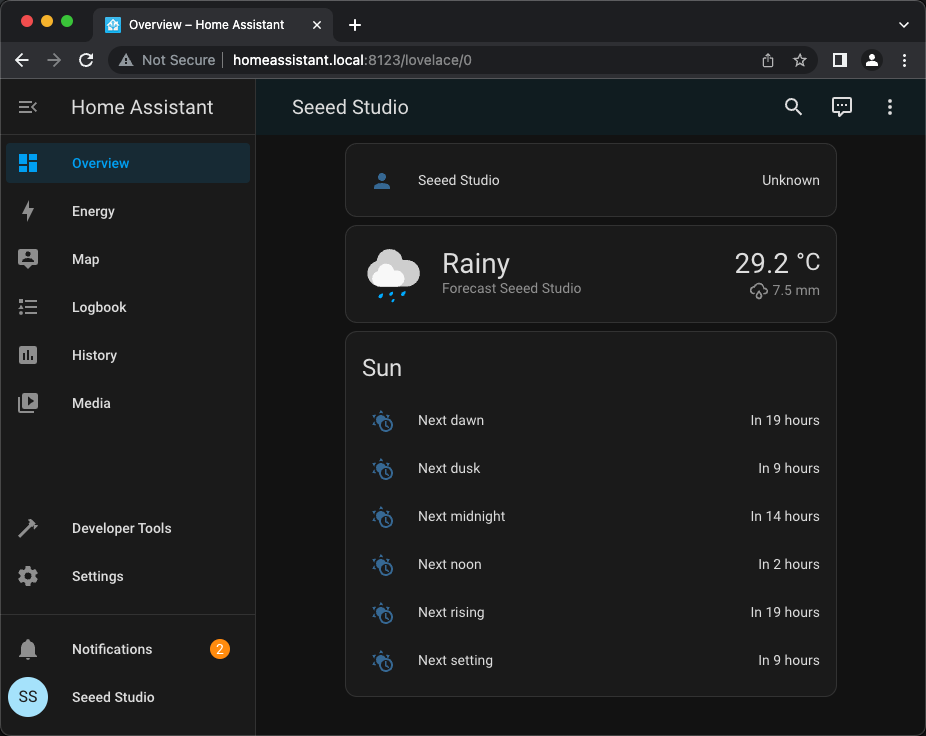
Task: Click the browser share icon
Action: 768,60
